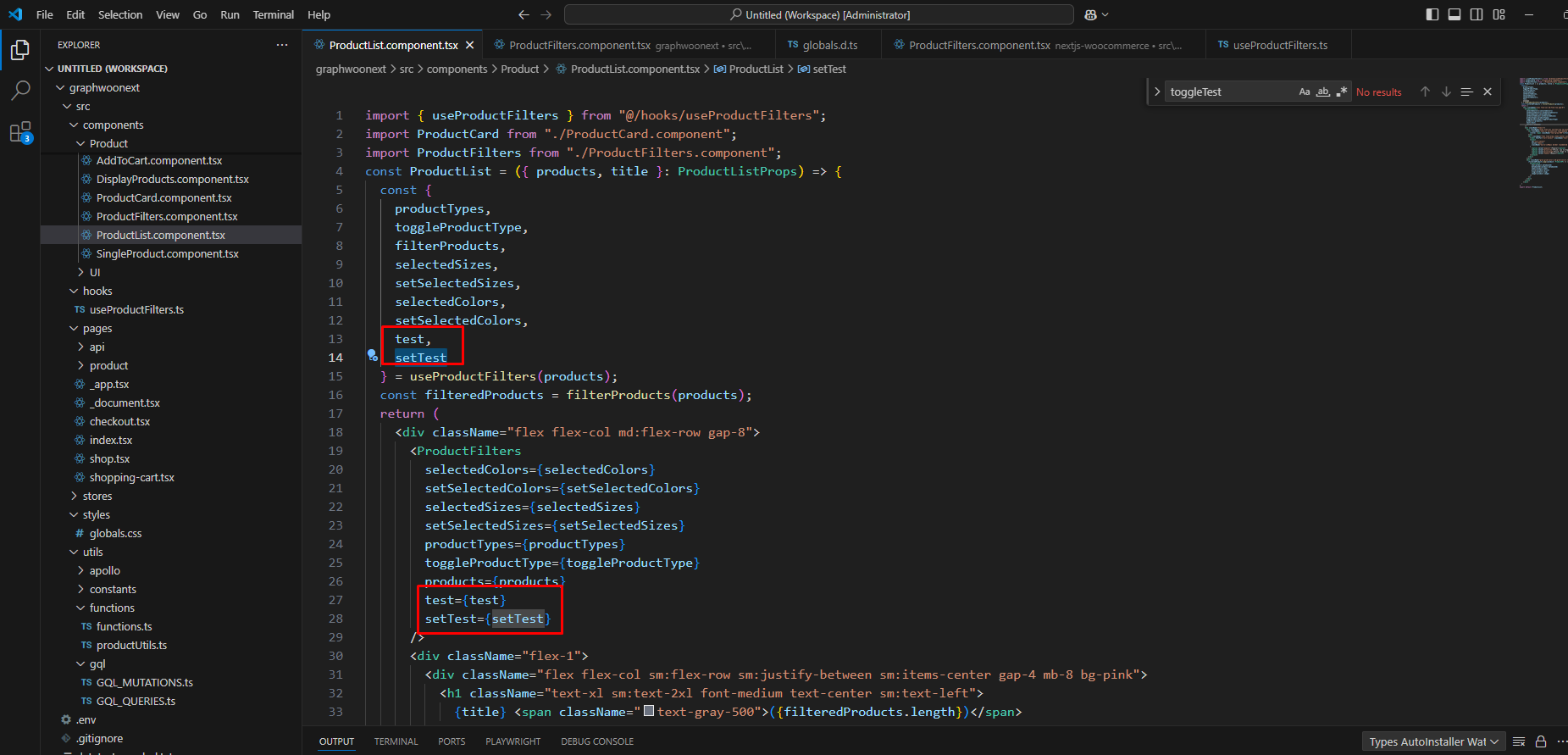The height and width of the screenshot is (755, 1568).
Task: Open the Types AutoInstaller output channel dropdown
Action: pyautogui.click(x=1433, y=741)
